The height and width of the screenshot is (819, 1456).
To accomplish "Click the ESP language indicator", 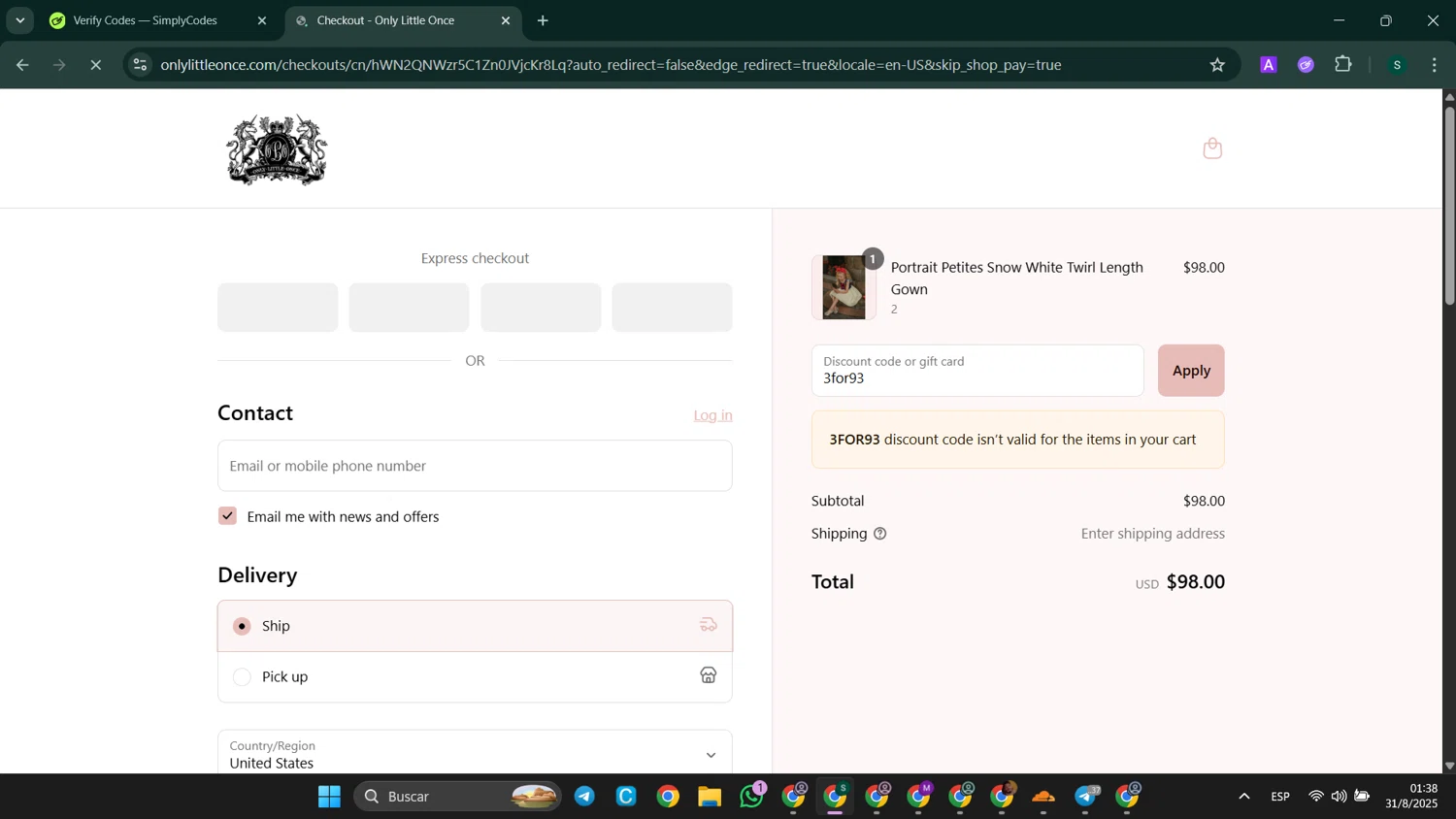I will click(x=1280, y=797).
